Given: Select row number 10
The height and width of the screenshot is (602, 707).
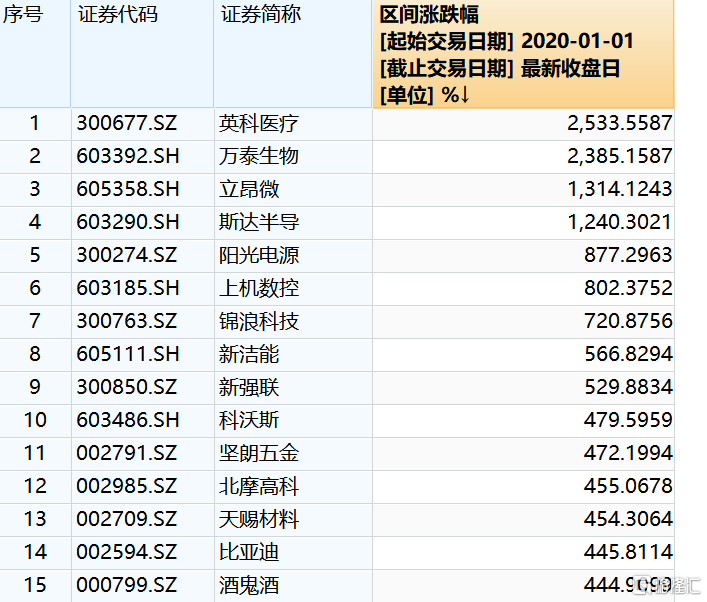Looking at the screenshot, I should [35, 420].
